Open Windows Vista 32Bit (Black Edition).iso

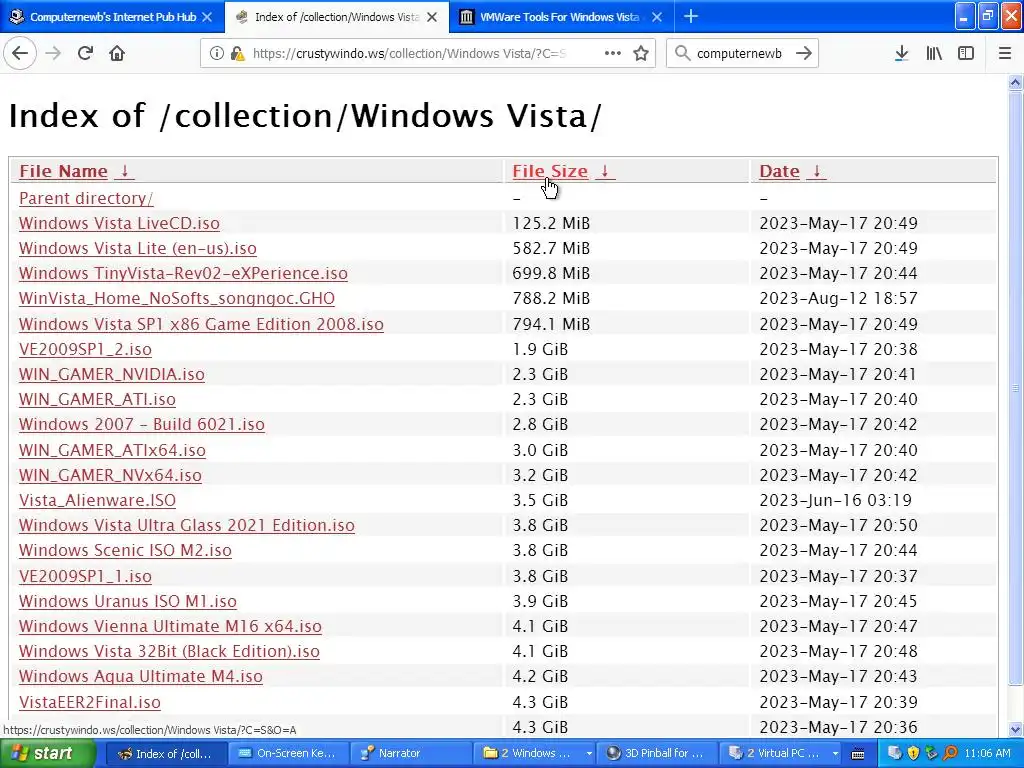pyautogui.click(x=169, y=651)
